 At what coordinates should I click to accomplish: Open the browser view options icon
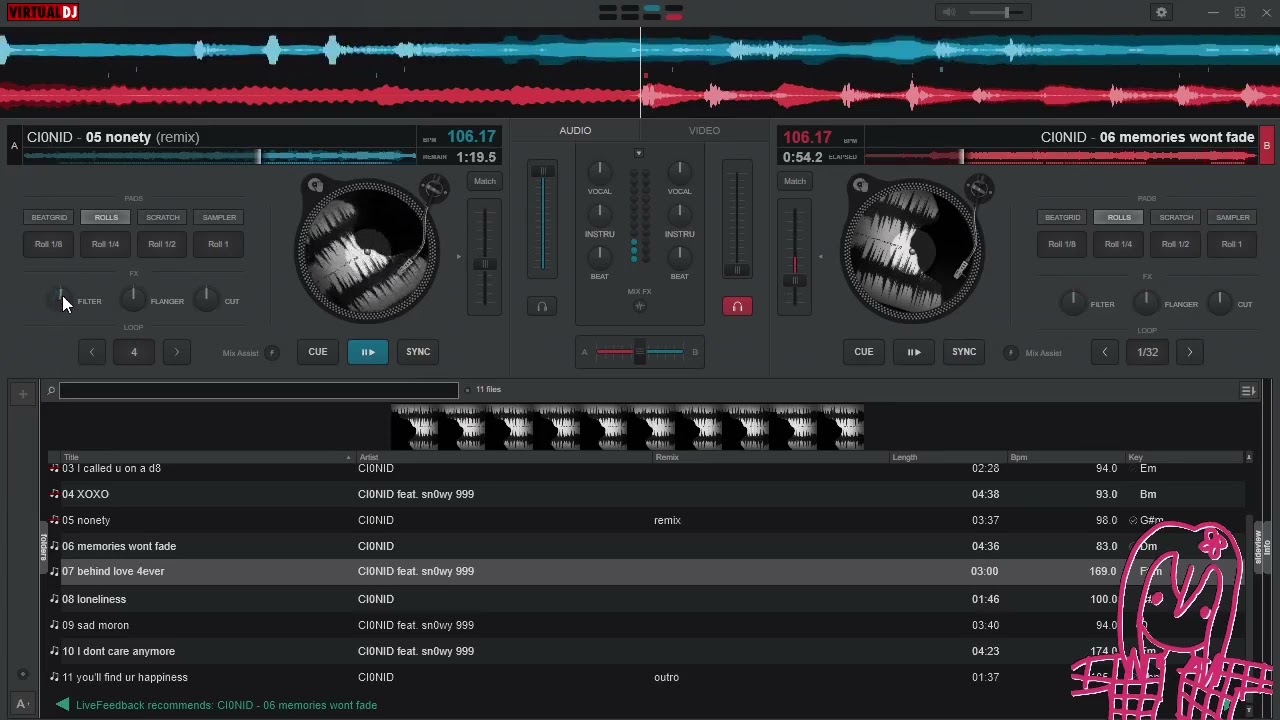(1248, 391)
